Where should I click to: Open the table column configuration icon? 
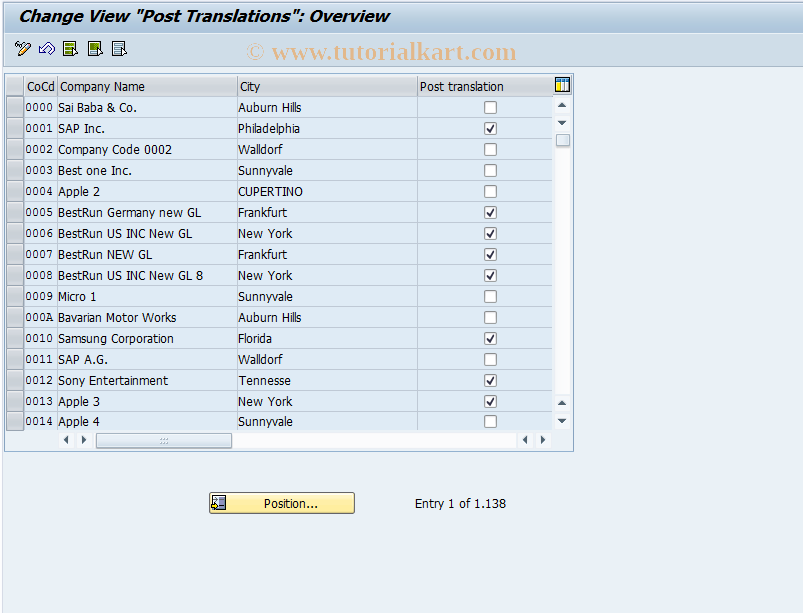[x=562, y=84]
